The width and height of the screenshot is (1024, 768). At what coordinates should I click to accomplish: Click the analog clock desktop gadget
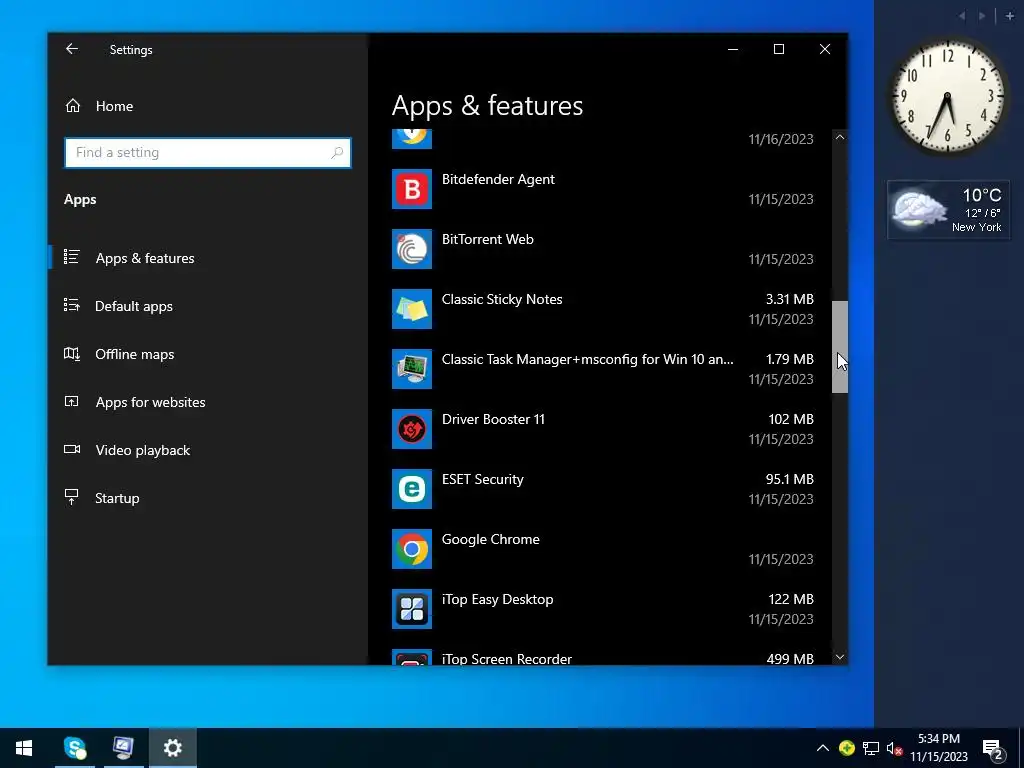click(948, 97)
